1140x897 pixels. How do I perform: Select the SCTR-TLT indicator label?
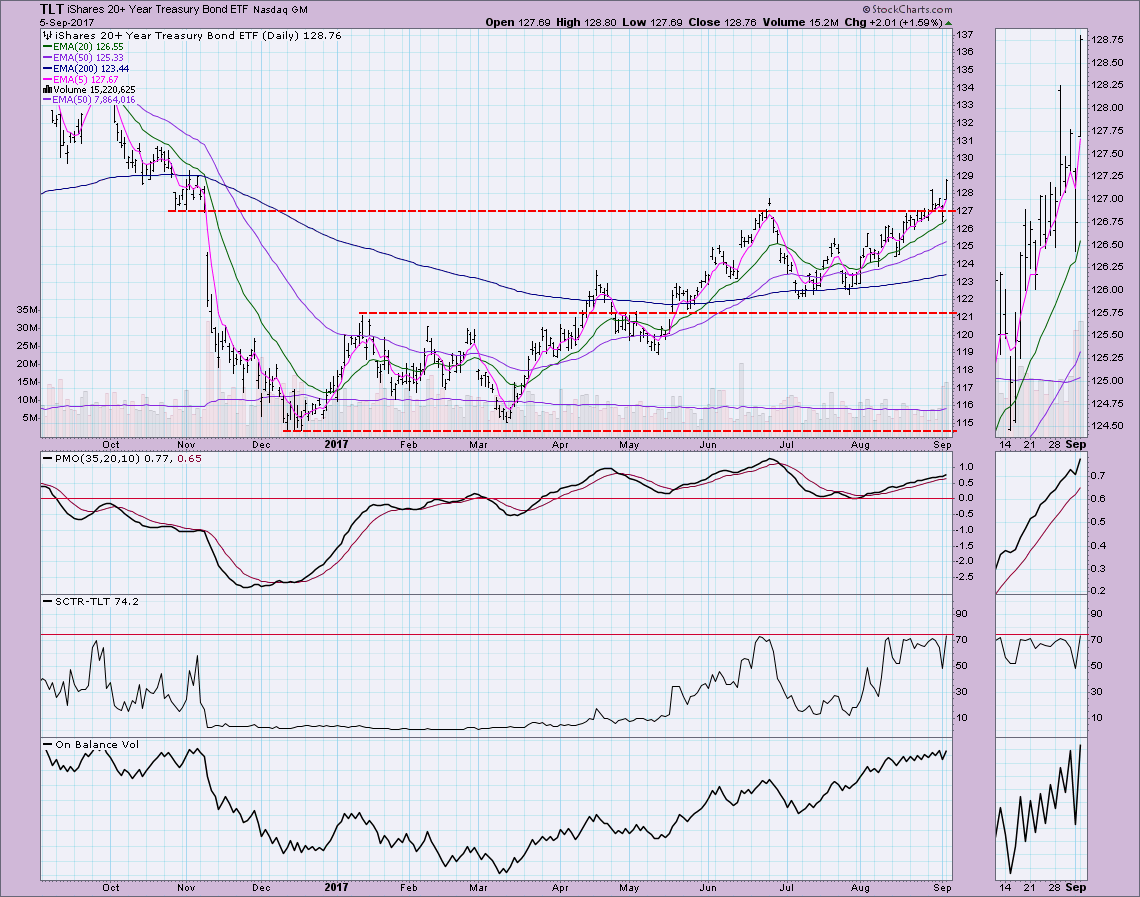76,600
